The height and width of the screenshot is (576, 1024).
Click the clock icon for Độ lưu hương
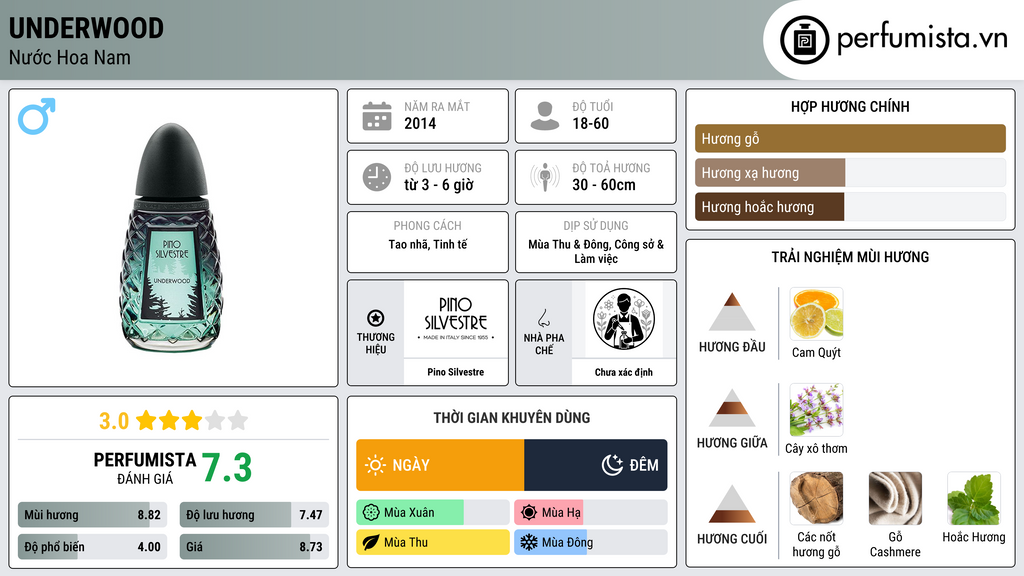377,177
